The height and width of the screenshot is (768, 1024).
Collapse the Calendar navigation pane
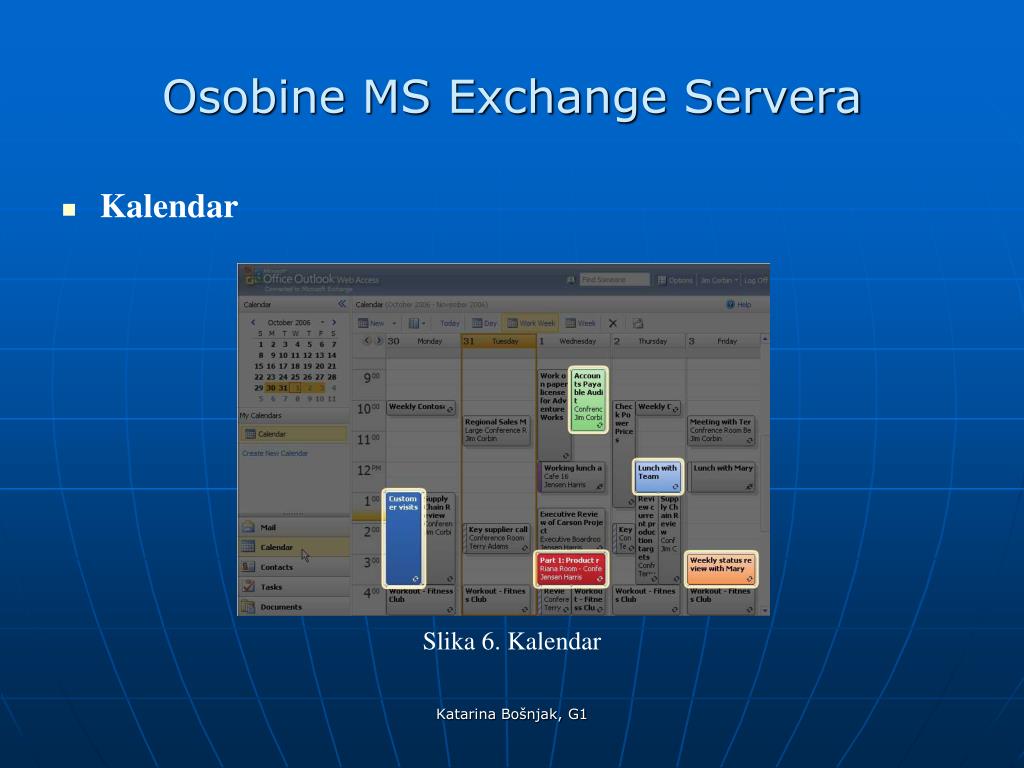[342, 304]
